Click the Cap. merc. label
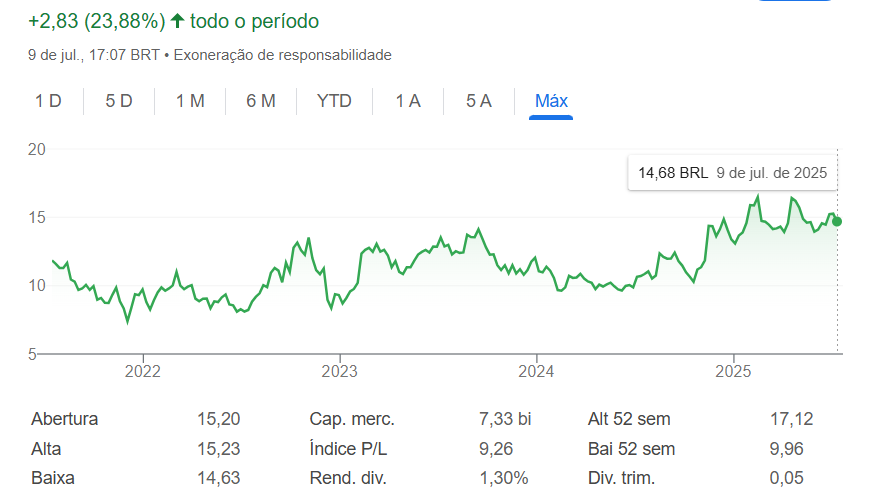This screenshot has width=878, height=500. point(352,419)
